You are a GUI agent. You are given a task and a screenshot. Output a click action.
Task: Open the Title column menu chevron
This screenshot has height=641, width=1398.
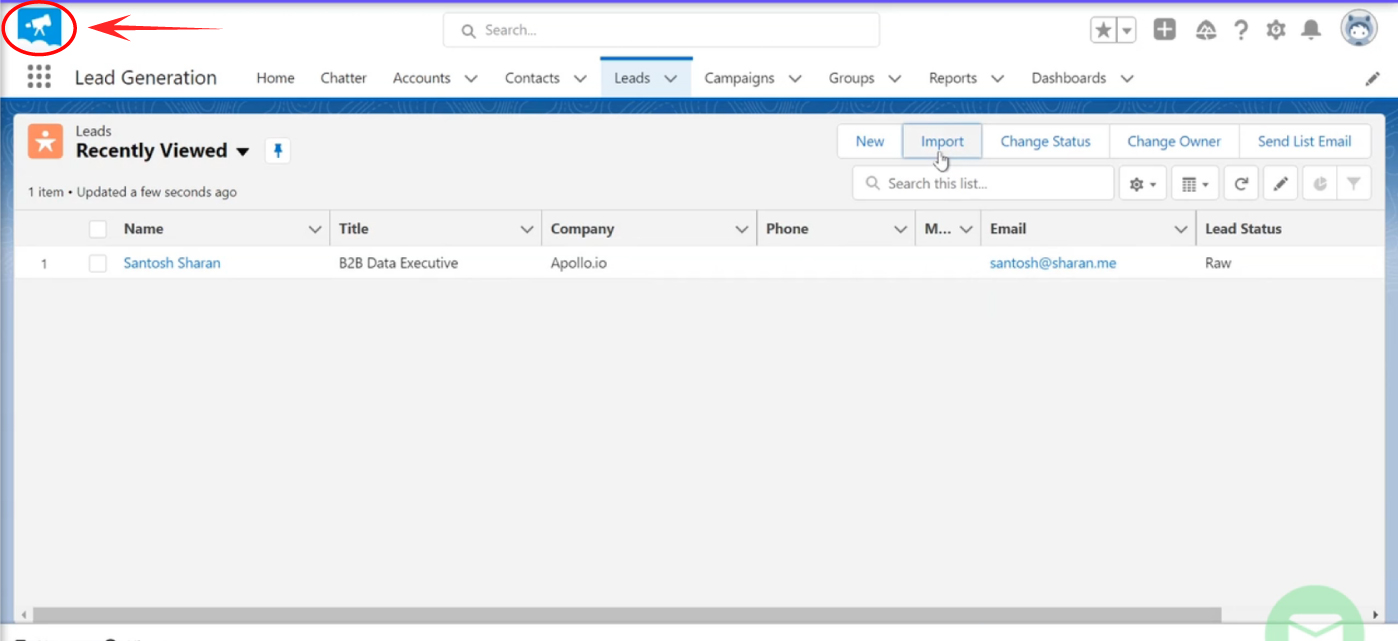coord(527,229)
